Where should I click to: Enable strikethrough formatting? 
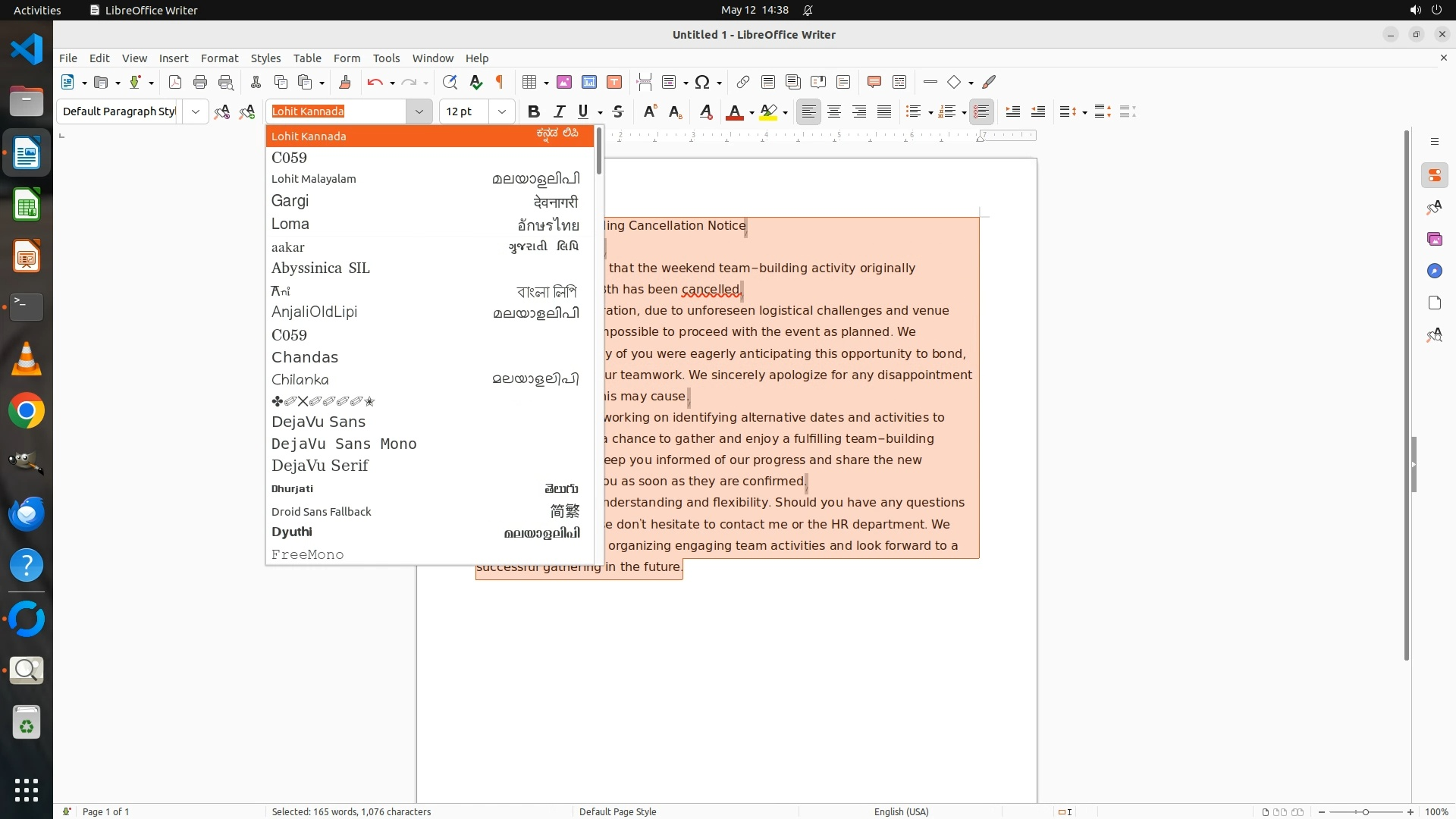(x=618, y=111)
